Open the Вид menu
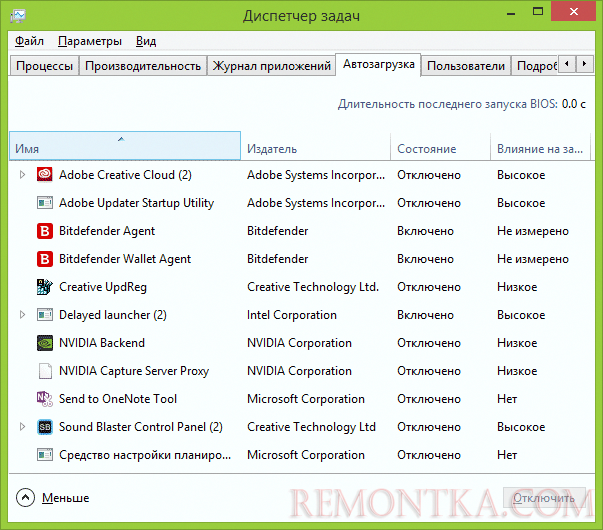 tap(146, 41)
